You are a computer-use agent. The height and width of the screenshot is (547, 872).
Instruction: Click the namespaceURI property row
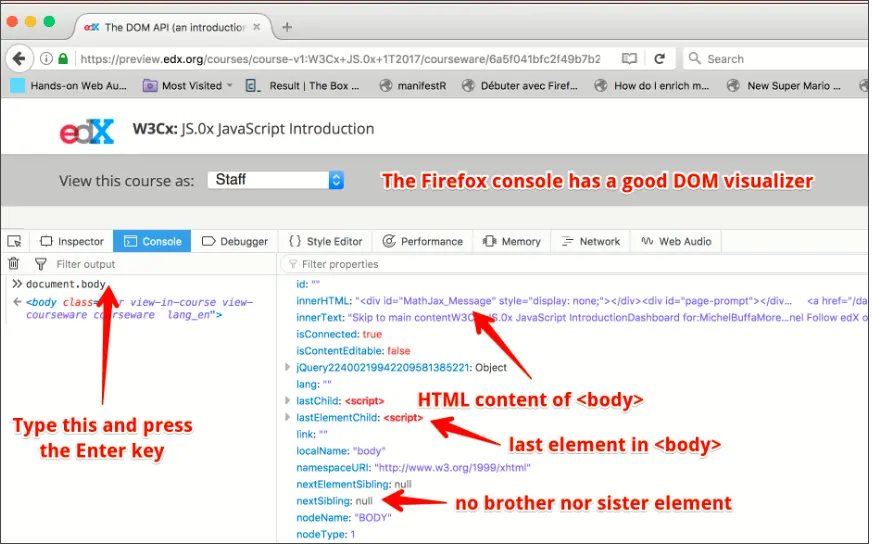click(x=413, y=468)
